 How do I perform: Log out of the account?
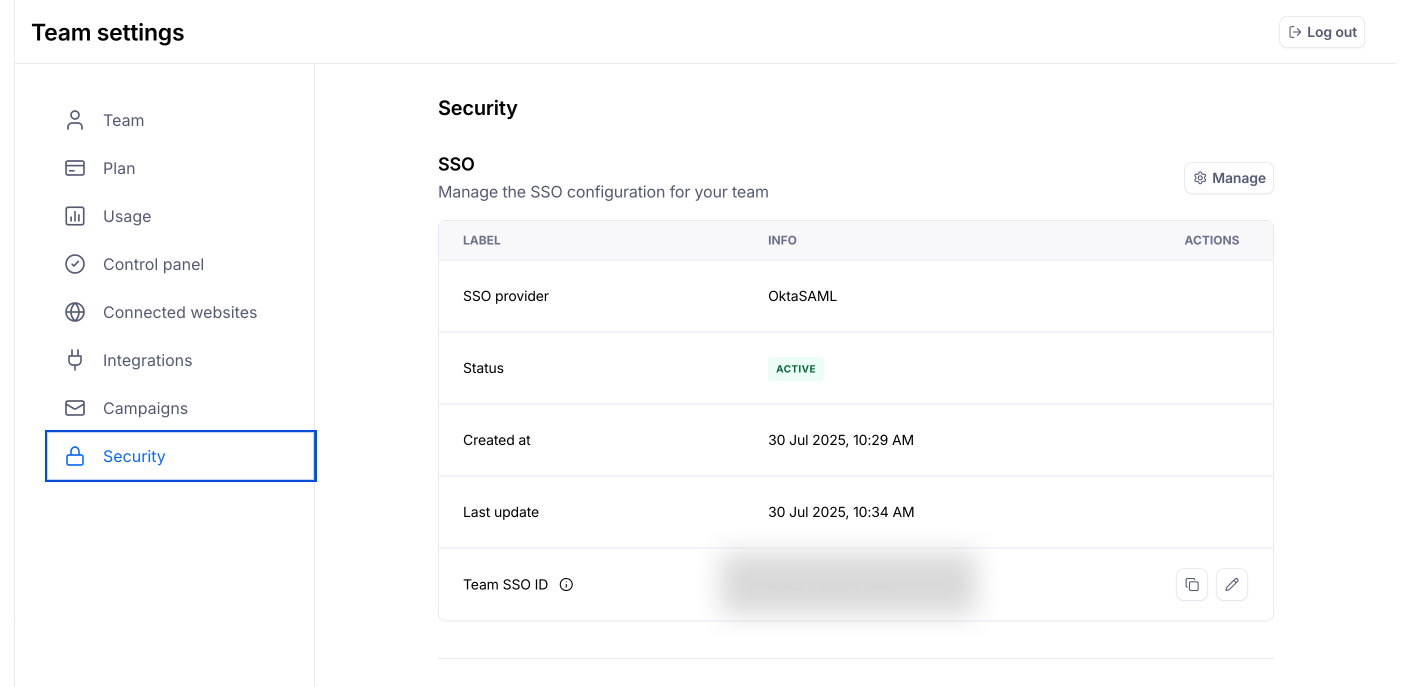point(1322,32)
